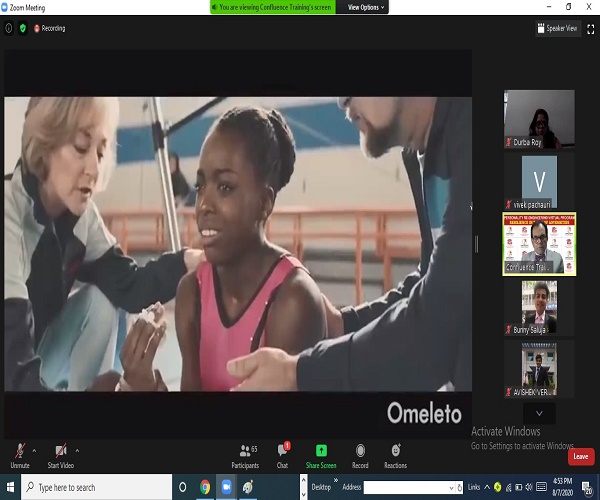Open the Participants panel
This screenshot has width=600, height=500.
(x=245, y=456)
